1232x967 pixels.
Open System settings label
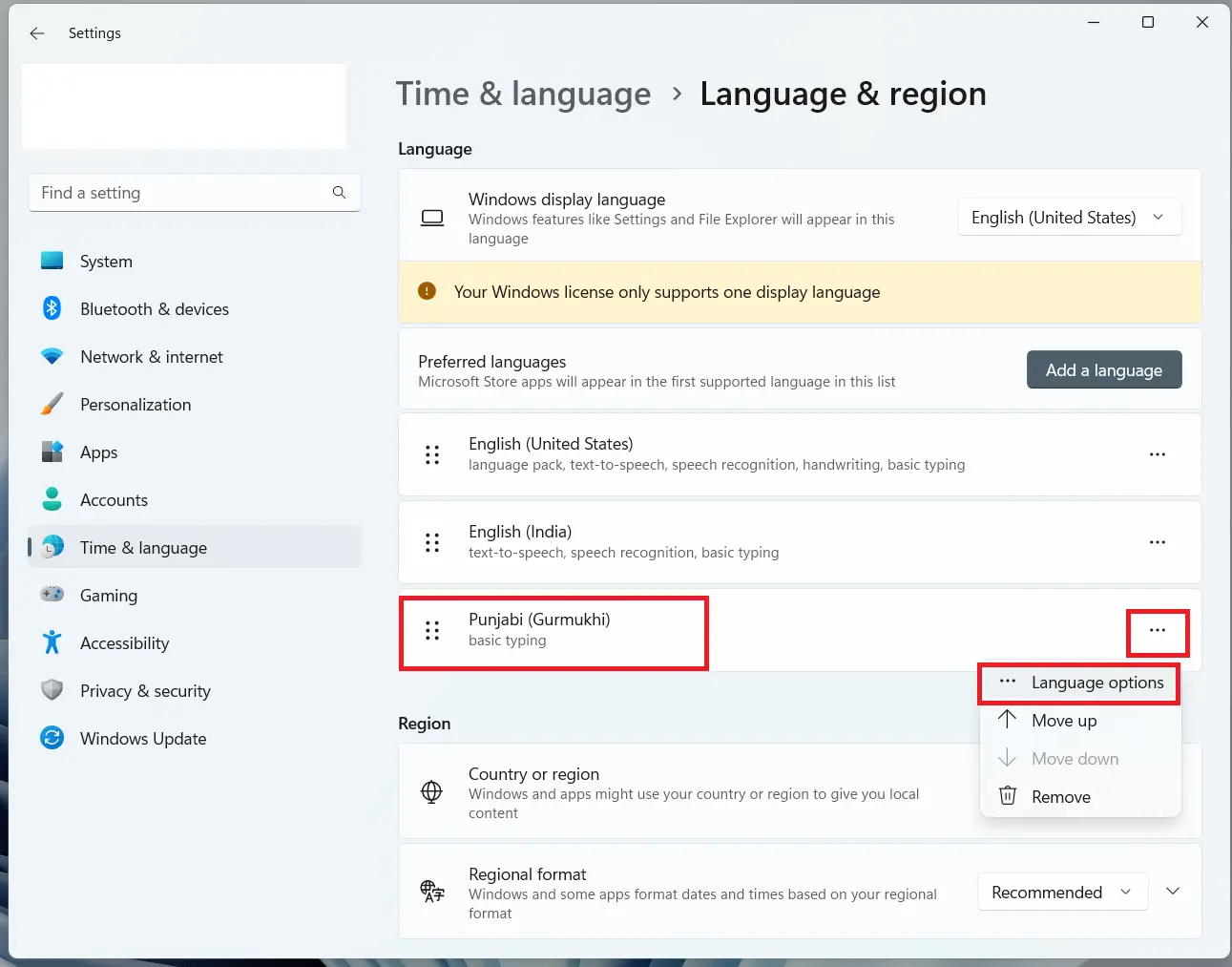point(106,262)
